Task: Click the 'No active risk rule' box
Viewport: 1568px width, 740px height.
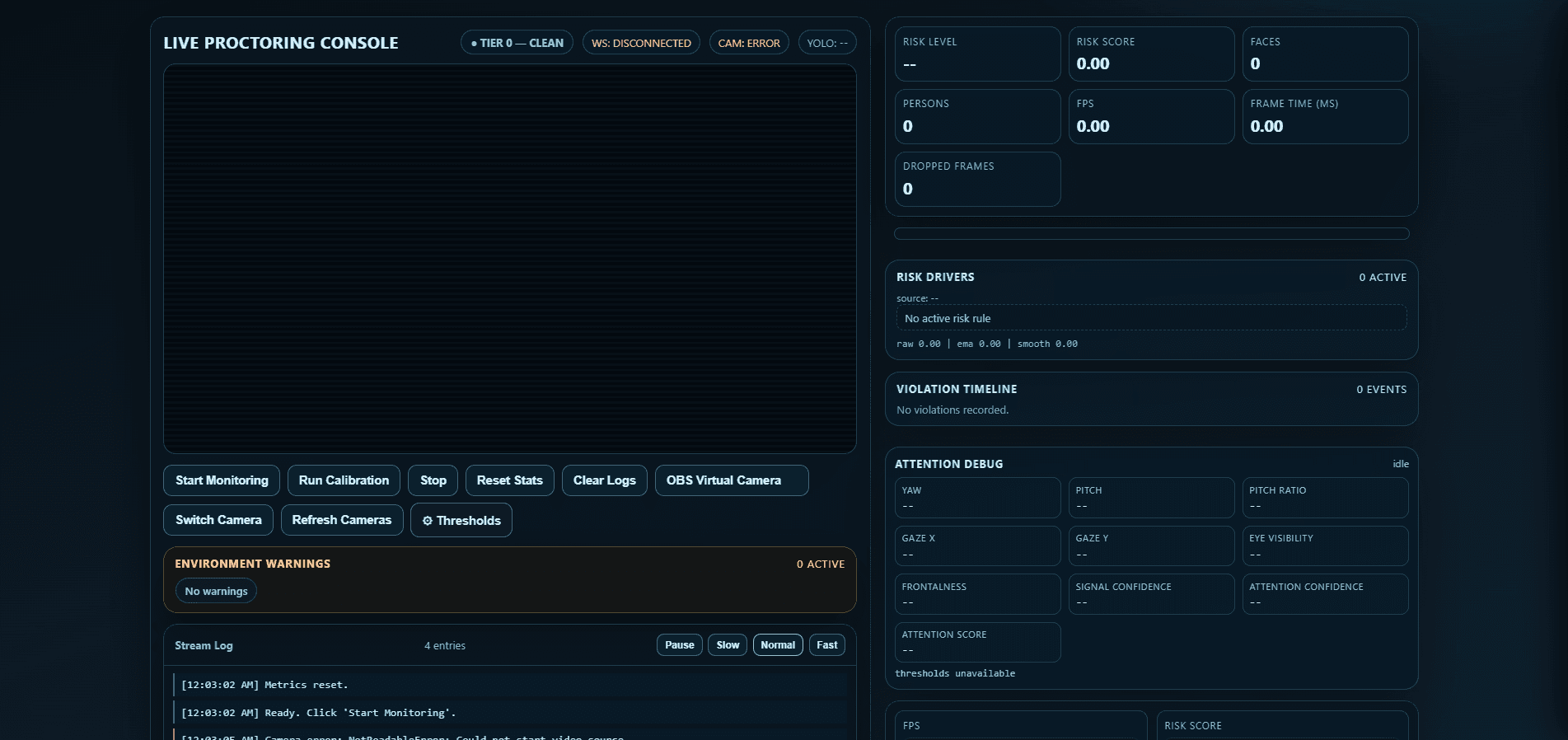Action: [x=1152, y=318]
